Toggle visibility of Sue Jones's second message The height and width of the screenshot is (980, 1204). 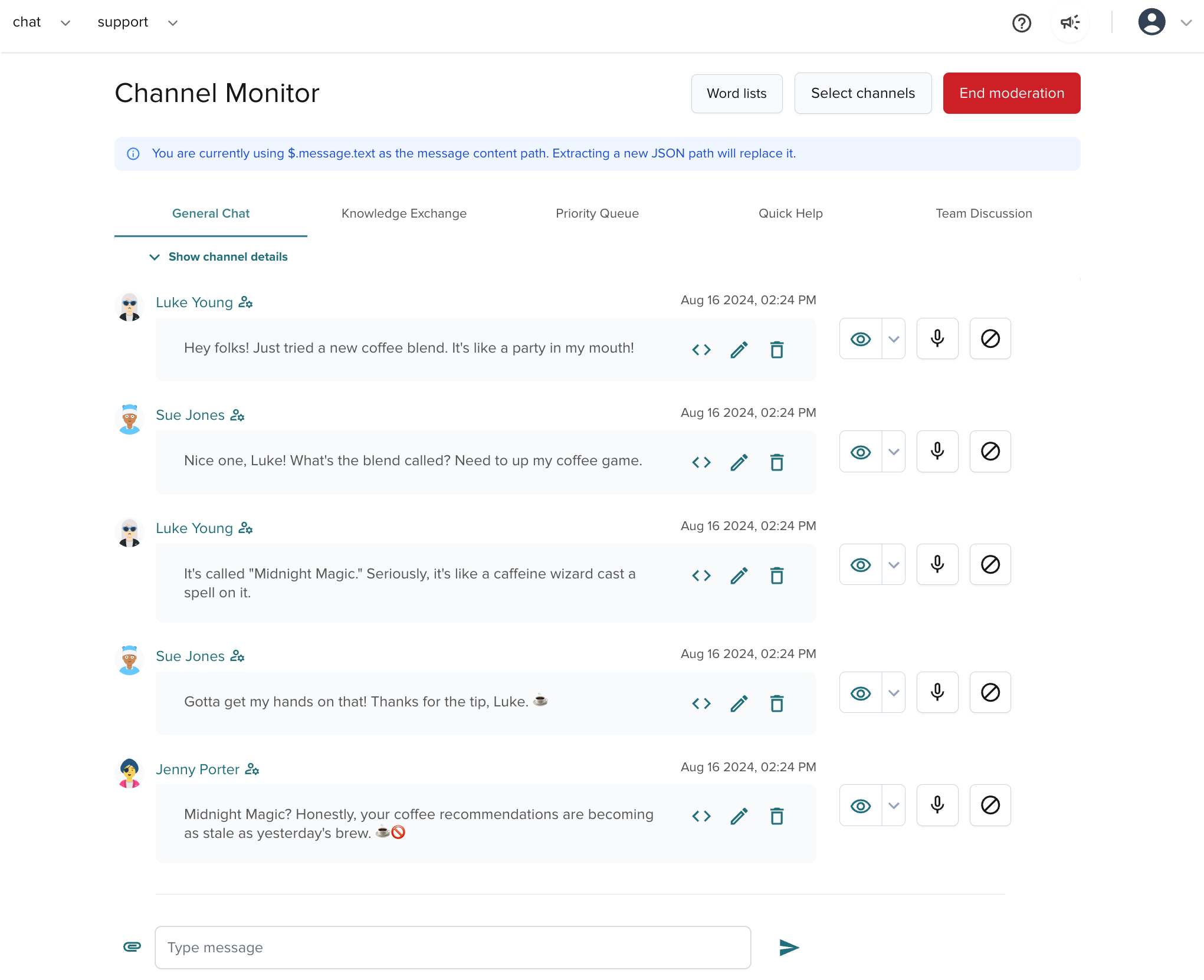point(859,692)
